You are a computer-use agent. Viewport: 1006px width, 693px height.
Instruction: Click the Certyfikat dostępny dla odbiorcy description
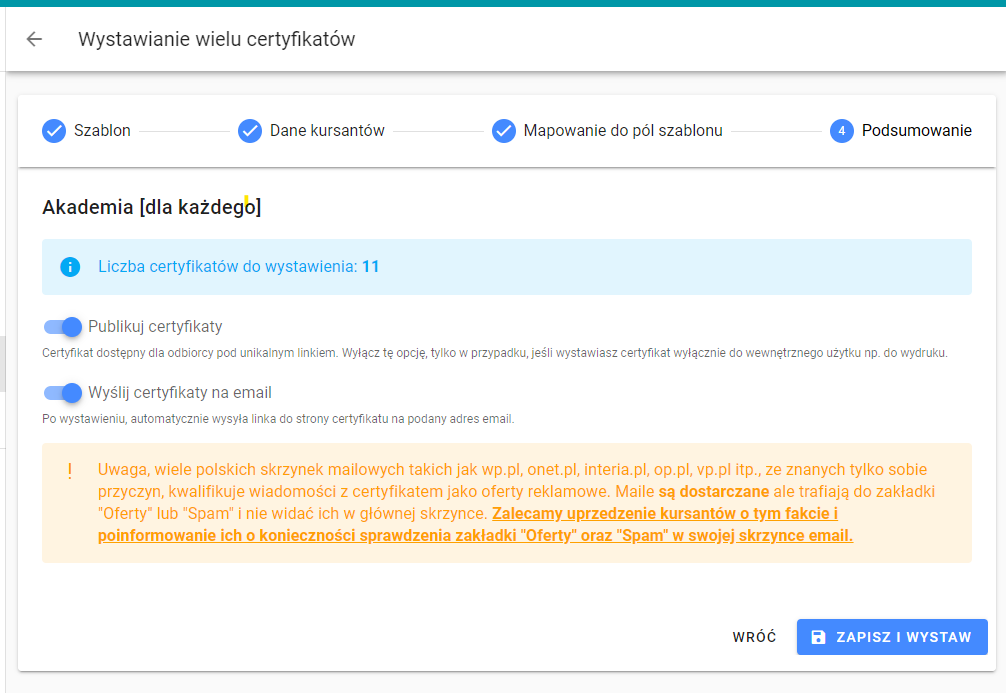(x=495, y=353)
